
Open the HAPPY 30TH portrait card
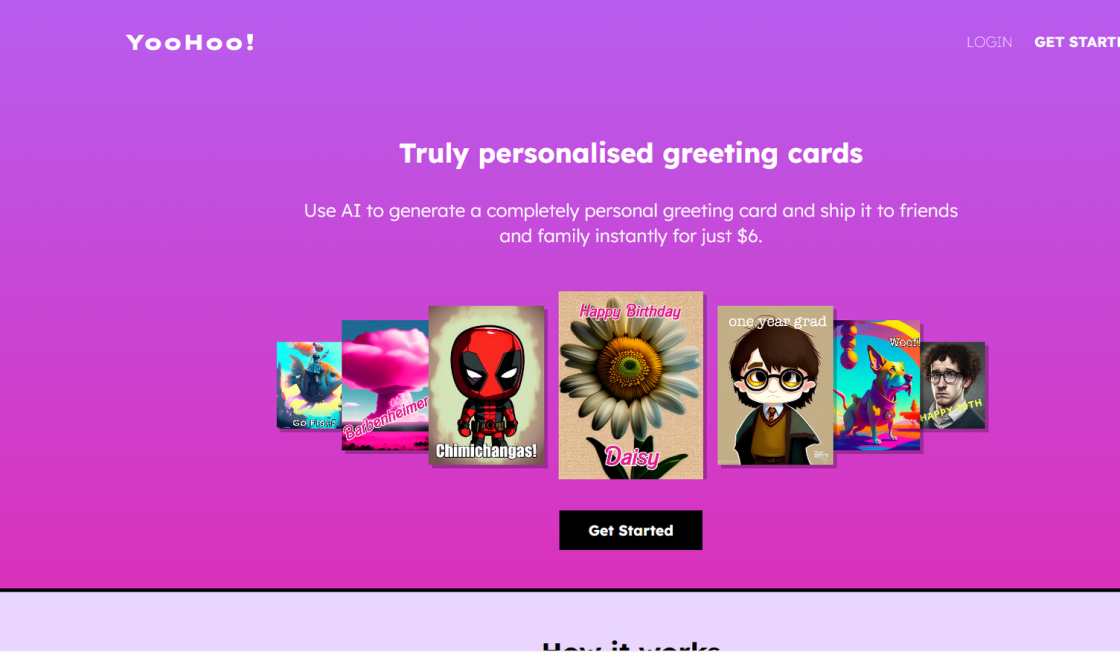[952, 385]
